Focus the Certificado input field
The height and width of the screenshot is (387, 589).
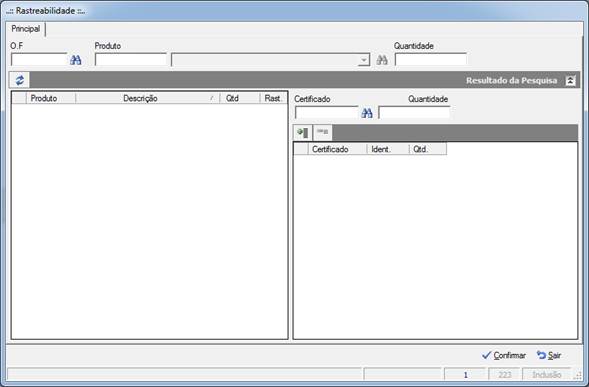point(327,113)
